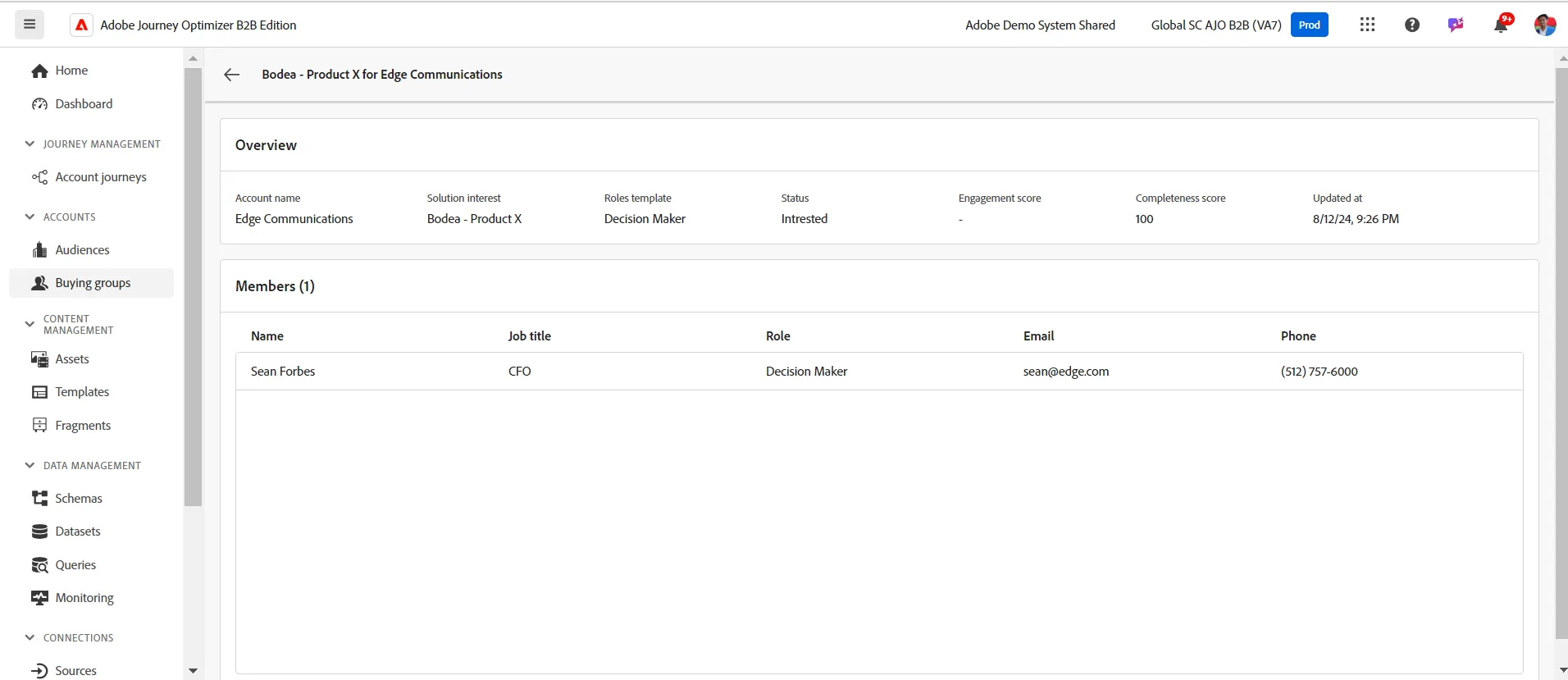Click the Assets icon
The height and width of the screenshot is (680, 1568).
pyautogui.click(x=39, y=359)
